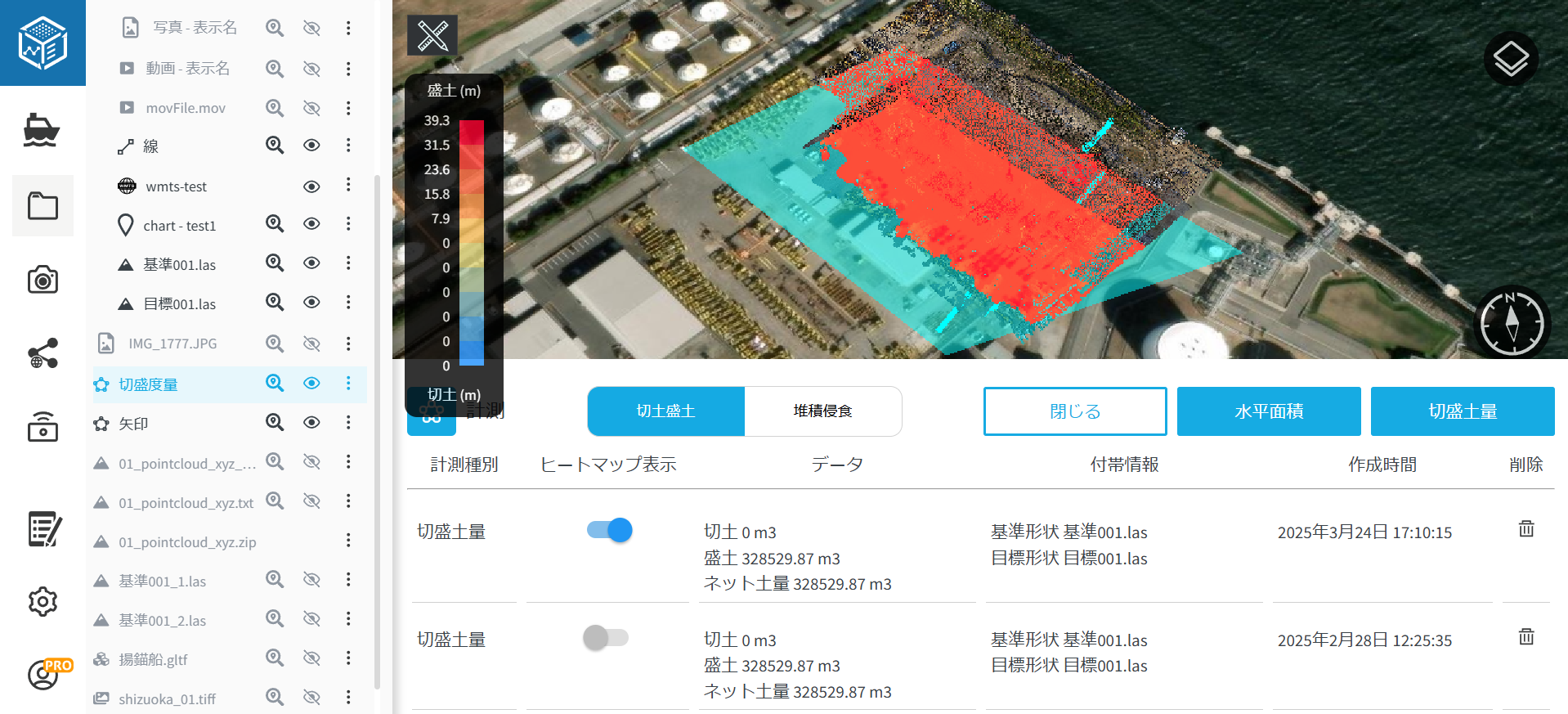Show the movFile.mov layer
Image resolution: width=1568 pixels, height=714 pixels.
tap(311, 108)
